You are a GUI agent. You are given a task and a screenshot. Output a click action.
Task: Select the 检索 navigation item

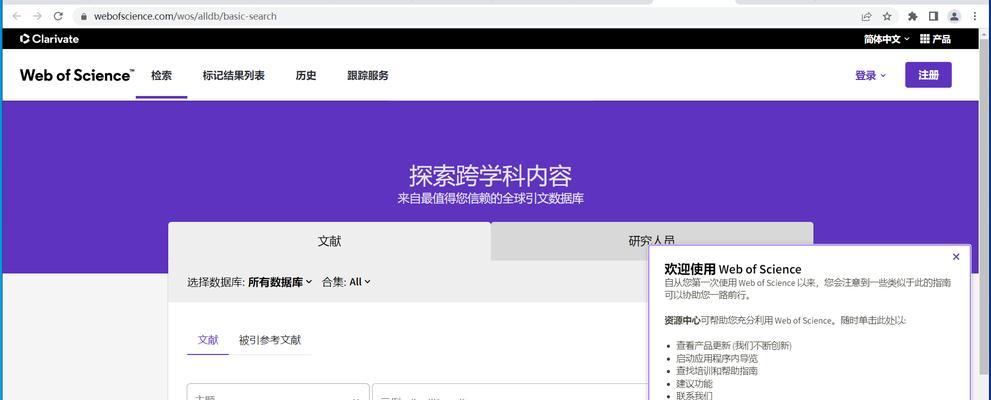coord(161,75)
